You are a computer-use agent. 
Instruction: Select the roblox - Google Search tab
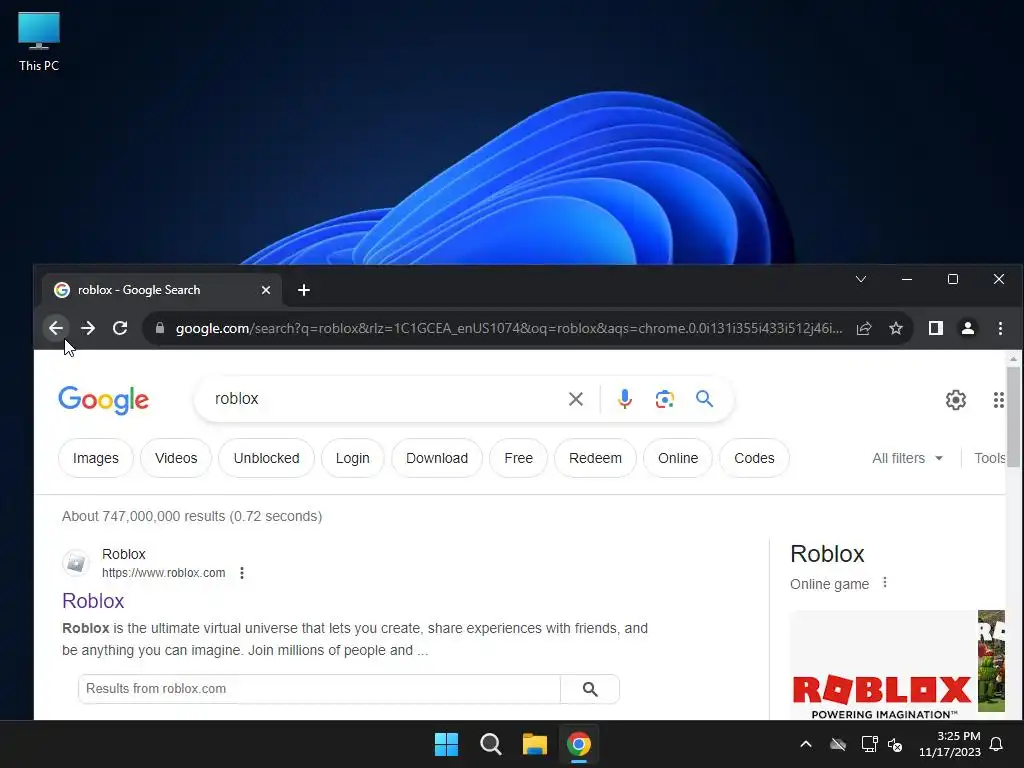coord(161,290)
